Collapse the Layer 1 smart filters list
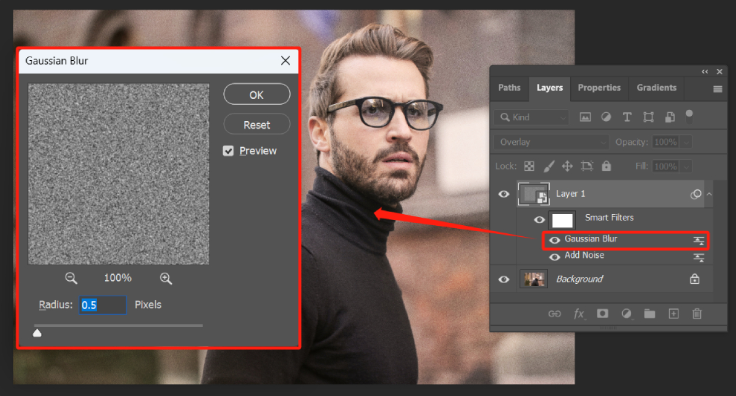The width and height of the screenshot is (736, 396). (x=709, y=194)
